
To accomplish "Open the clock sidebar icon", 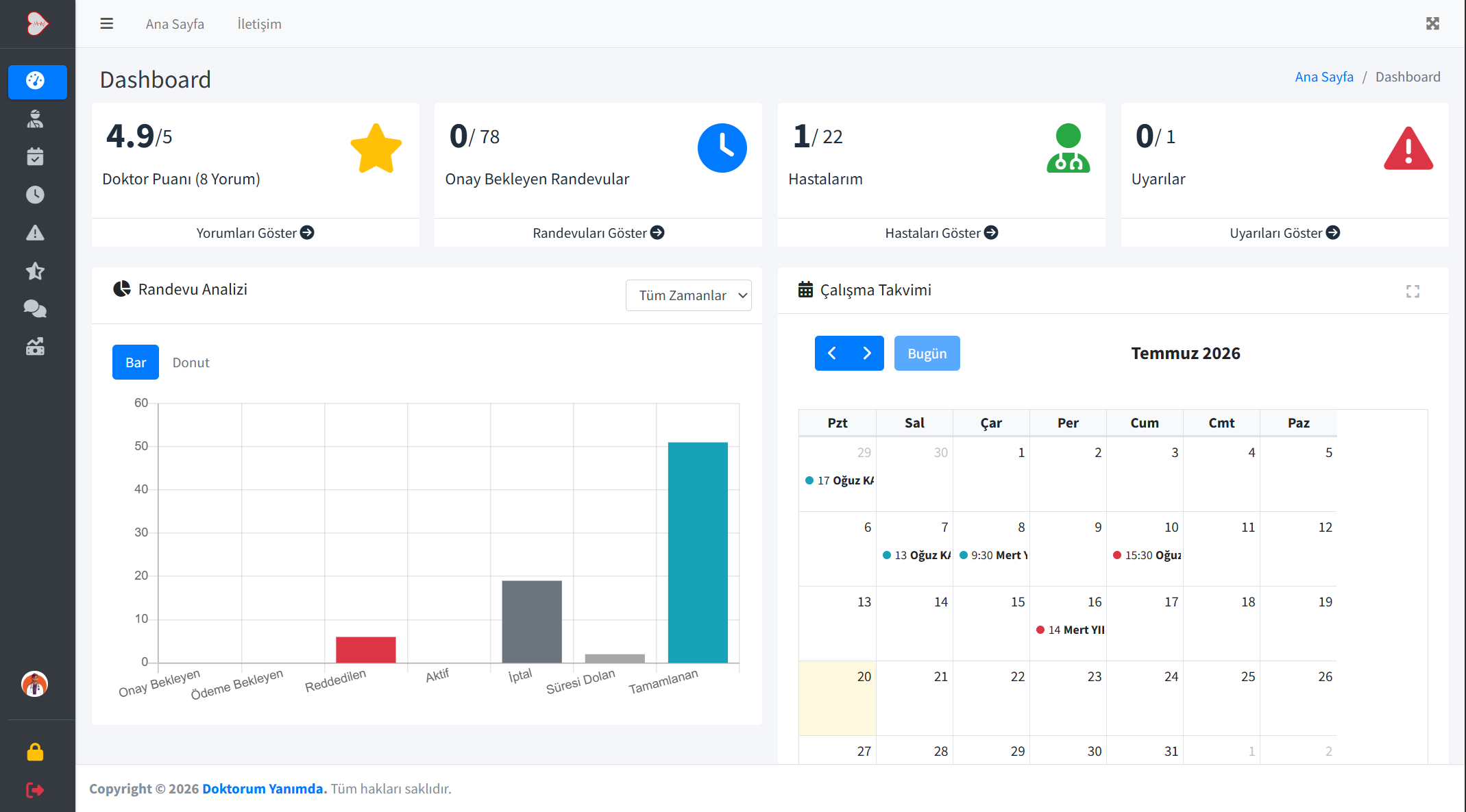I will tap(36, 195).
